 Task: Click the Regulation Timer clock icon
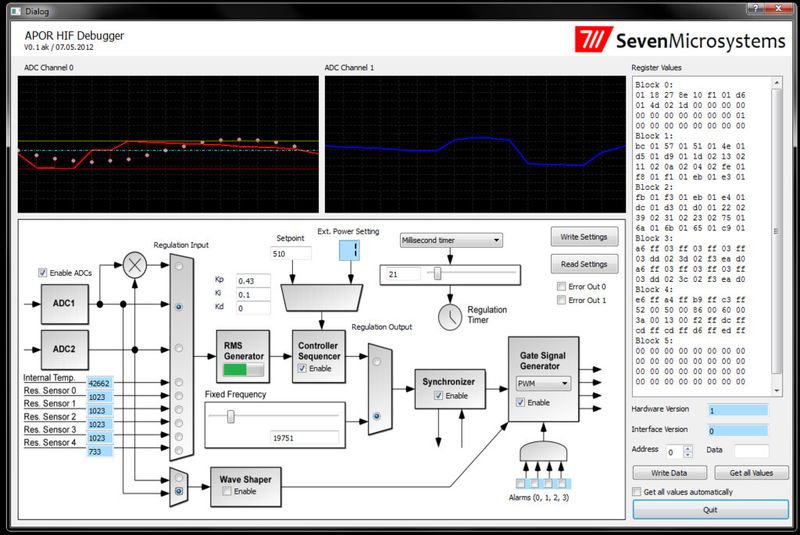point(450,317)
